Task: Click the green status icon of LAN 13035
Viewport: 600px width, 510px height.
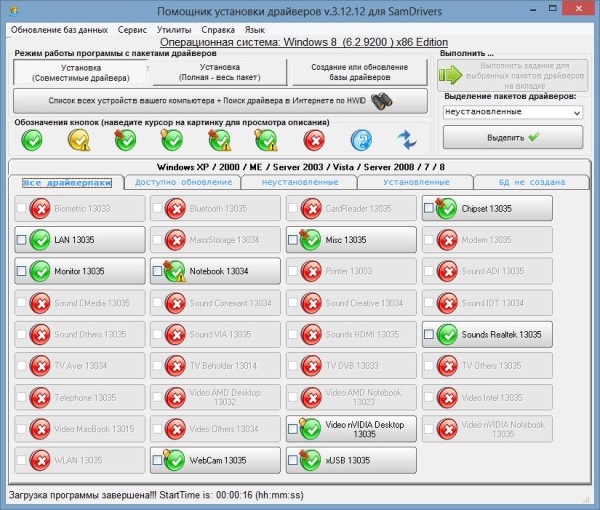Action: point(40,240)
